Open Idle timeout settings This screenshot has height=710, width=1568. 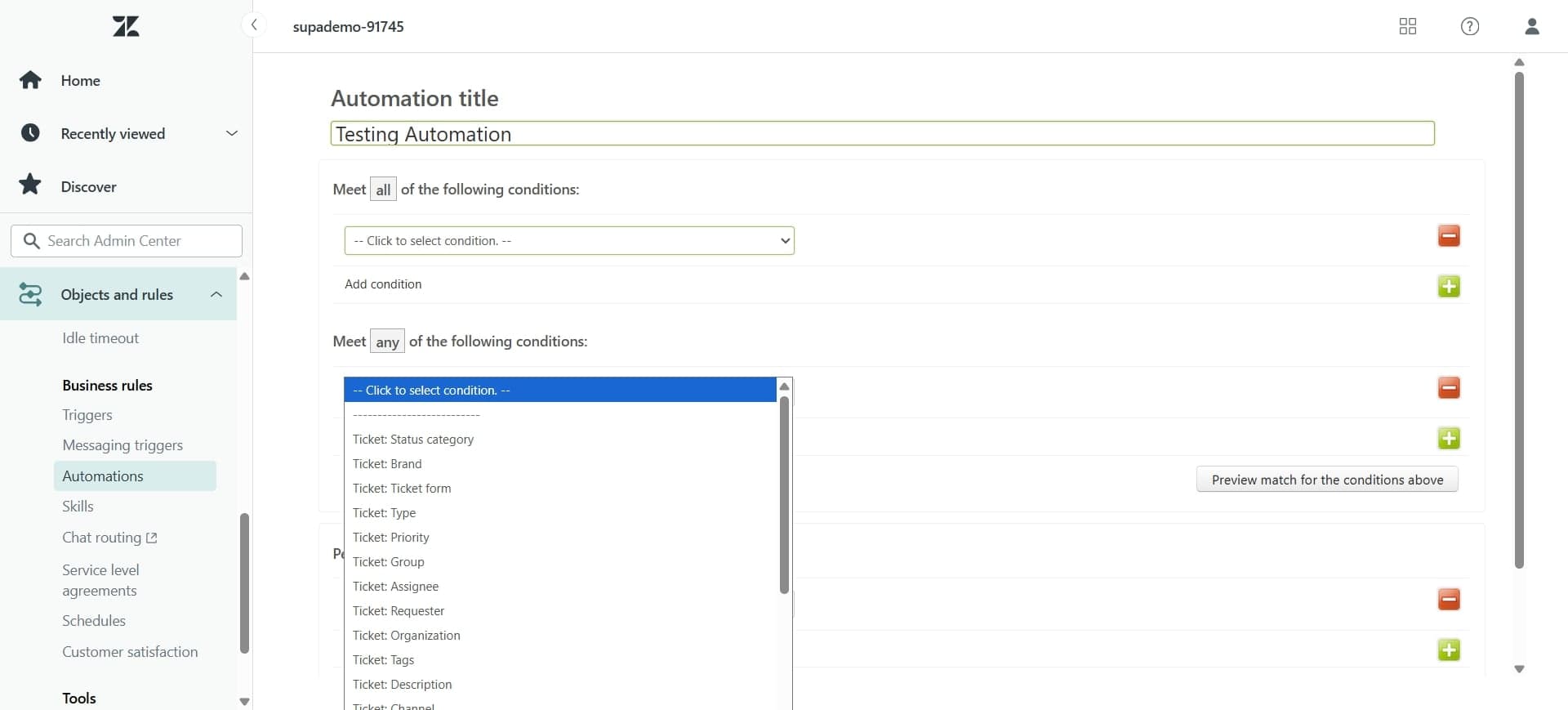[x=100, y=338]
